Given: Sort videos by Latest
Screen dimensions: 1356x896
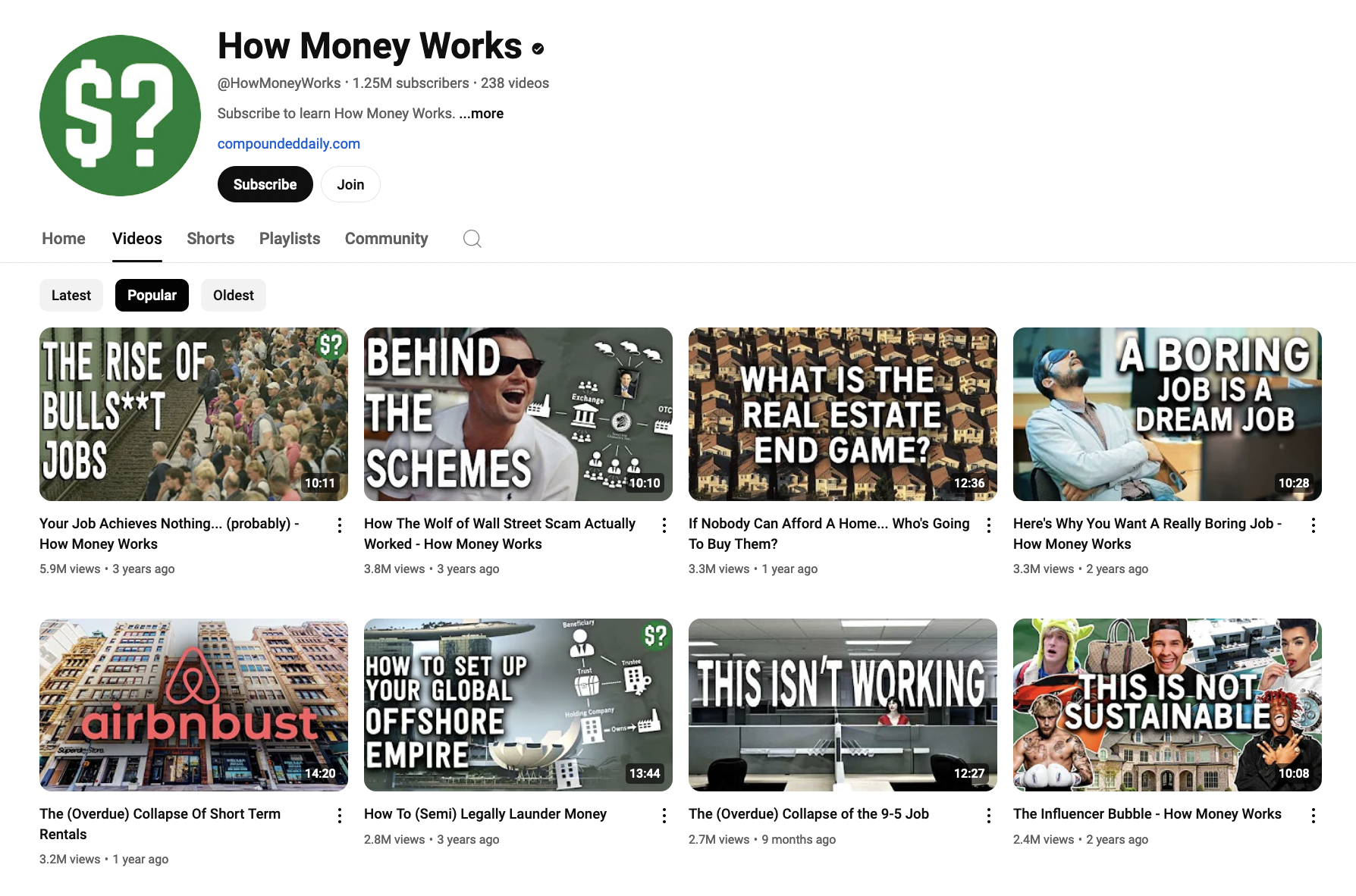Looking at the screenshot, I should (71, 296).
